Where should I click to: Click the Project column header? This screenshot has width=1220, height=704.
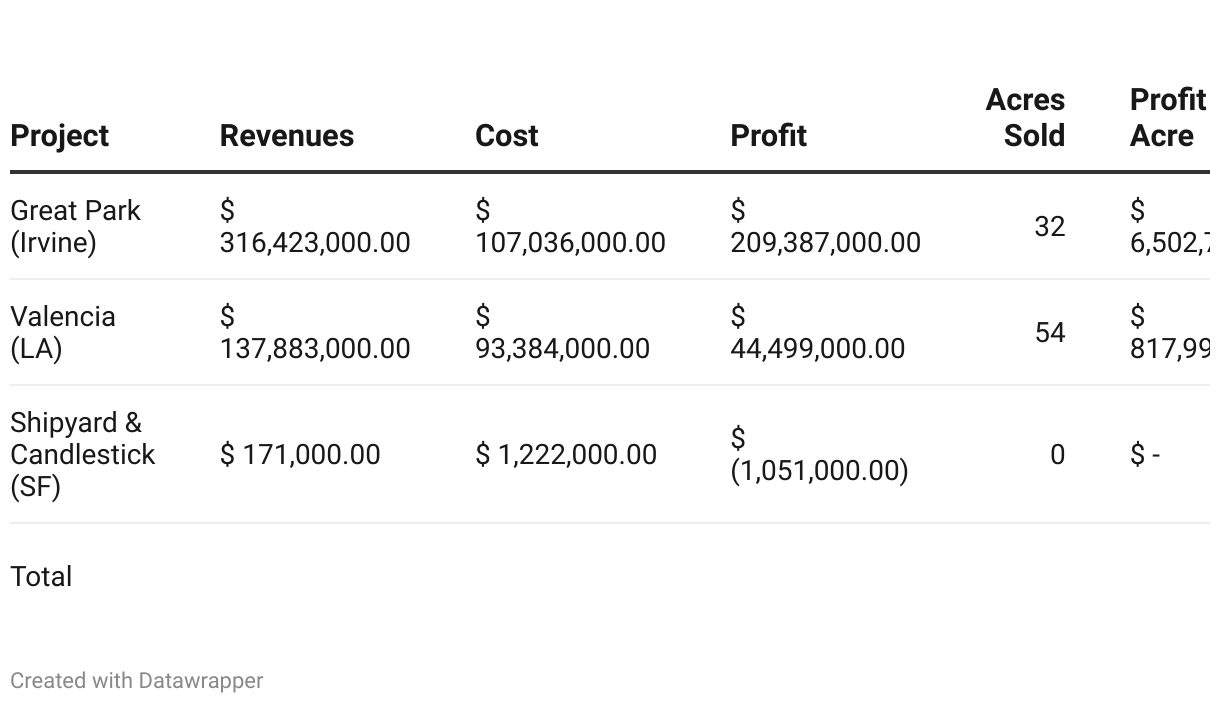[60, 136]
